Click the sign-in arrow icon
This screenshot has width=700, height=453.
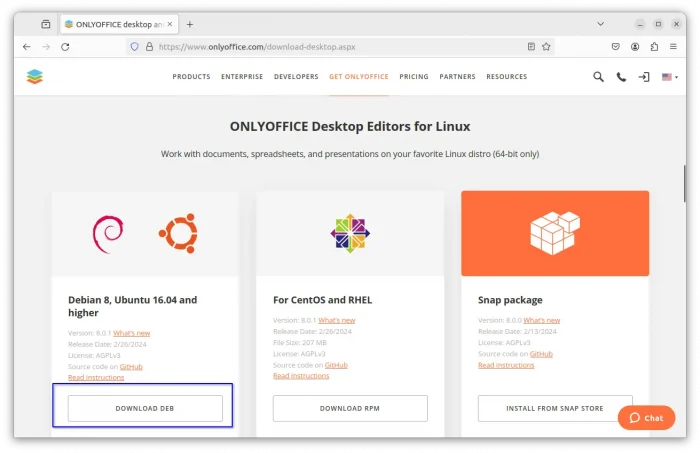[x=643, y=76]
